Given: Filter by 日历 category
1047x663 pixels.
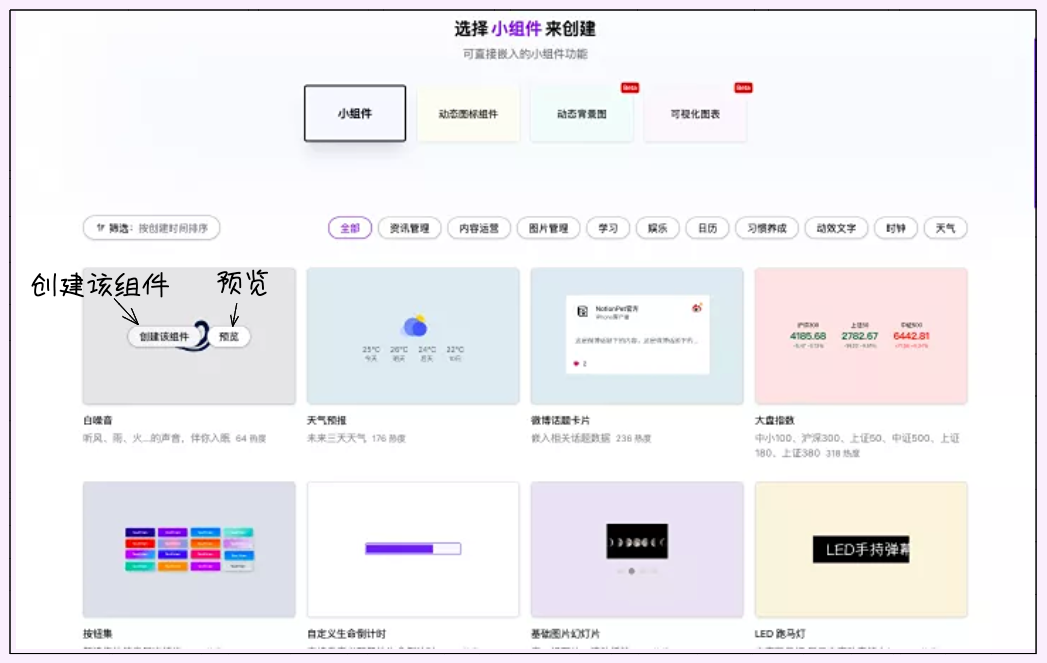Looking at the screenshot, I should tap(707, 228).
